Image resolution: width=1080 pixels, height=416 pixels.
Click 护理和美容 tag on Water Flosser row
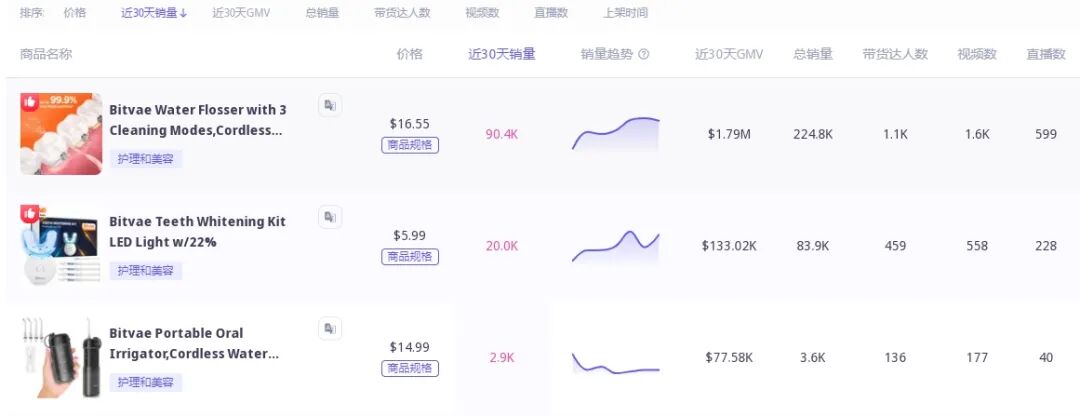146,159
